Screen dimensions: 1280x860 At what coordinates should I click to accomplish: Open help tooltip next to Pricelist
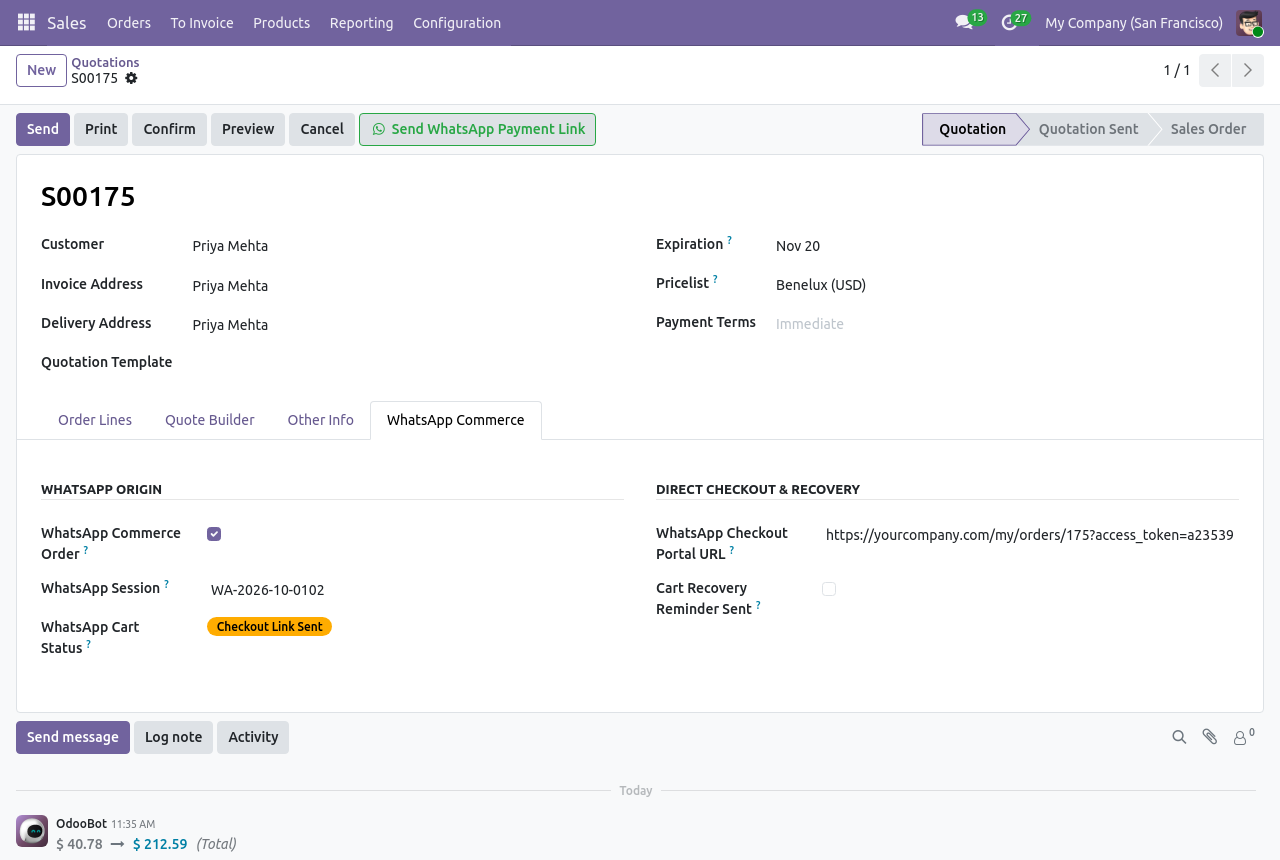click(715, 279)
